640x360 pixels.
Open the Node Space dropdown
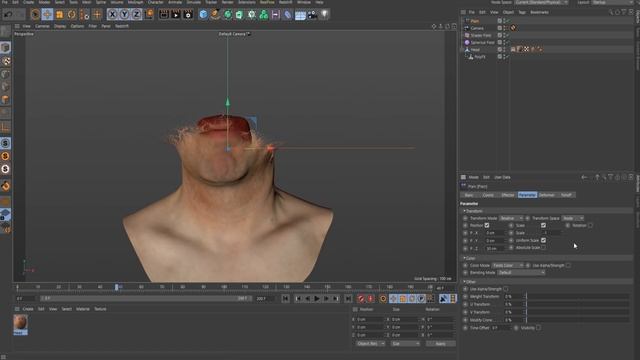coord(541,2)
